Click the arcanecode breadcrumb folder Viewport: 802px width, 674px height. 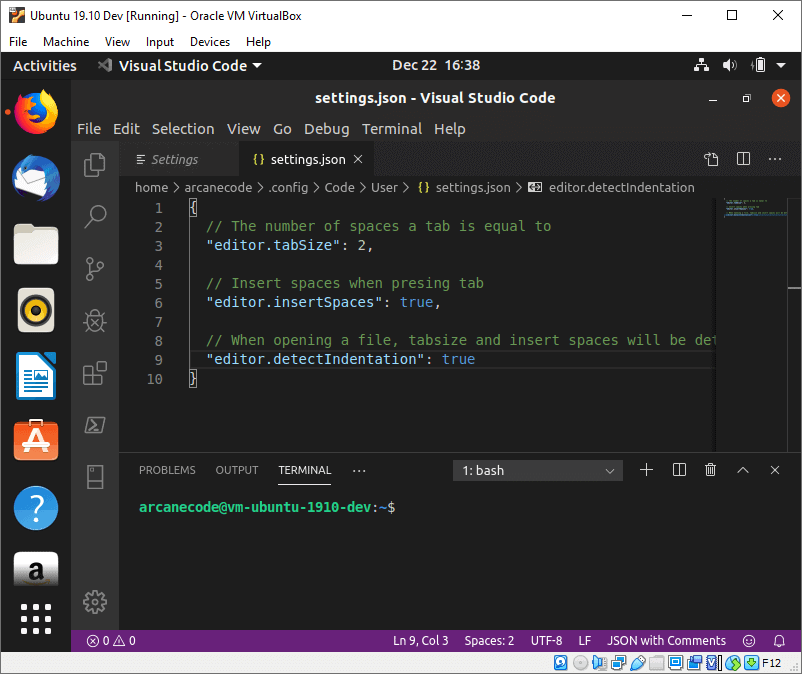click(218, 188)
